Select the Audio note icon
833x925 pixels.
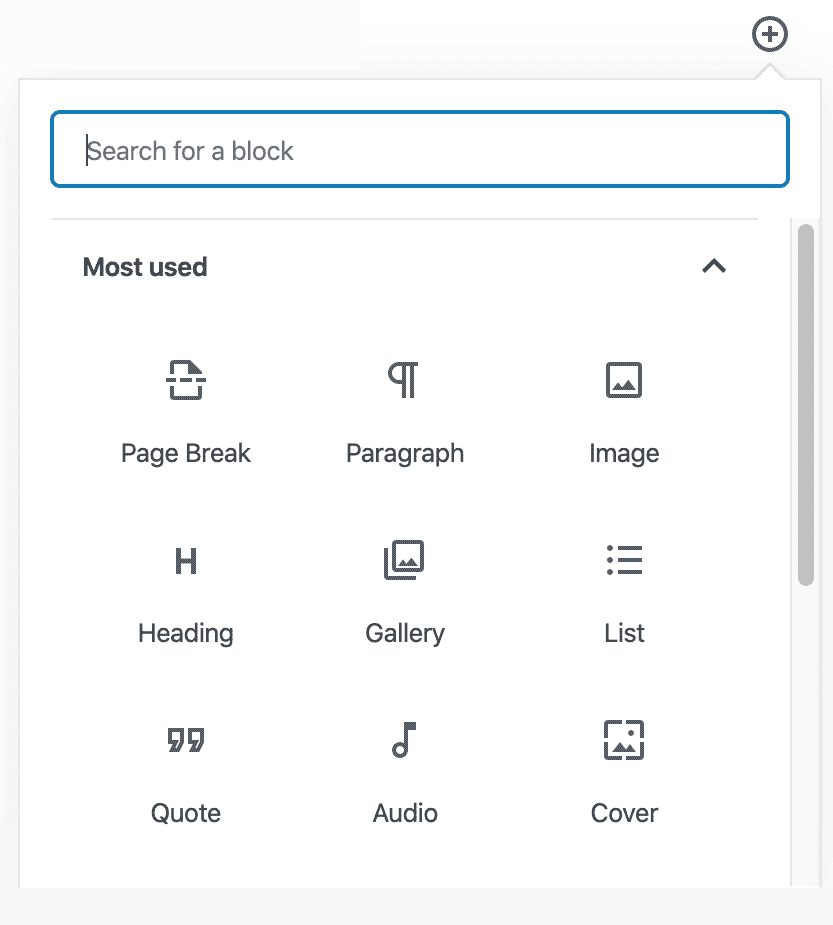pos(404,740)
